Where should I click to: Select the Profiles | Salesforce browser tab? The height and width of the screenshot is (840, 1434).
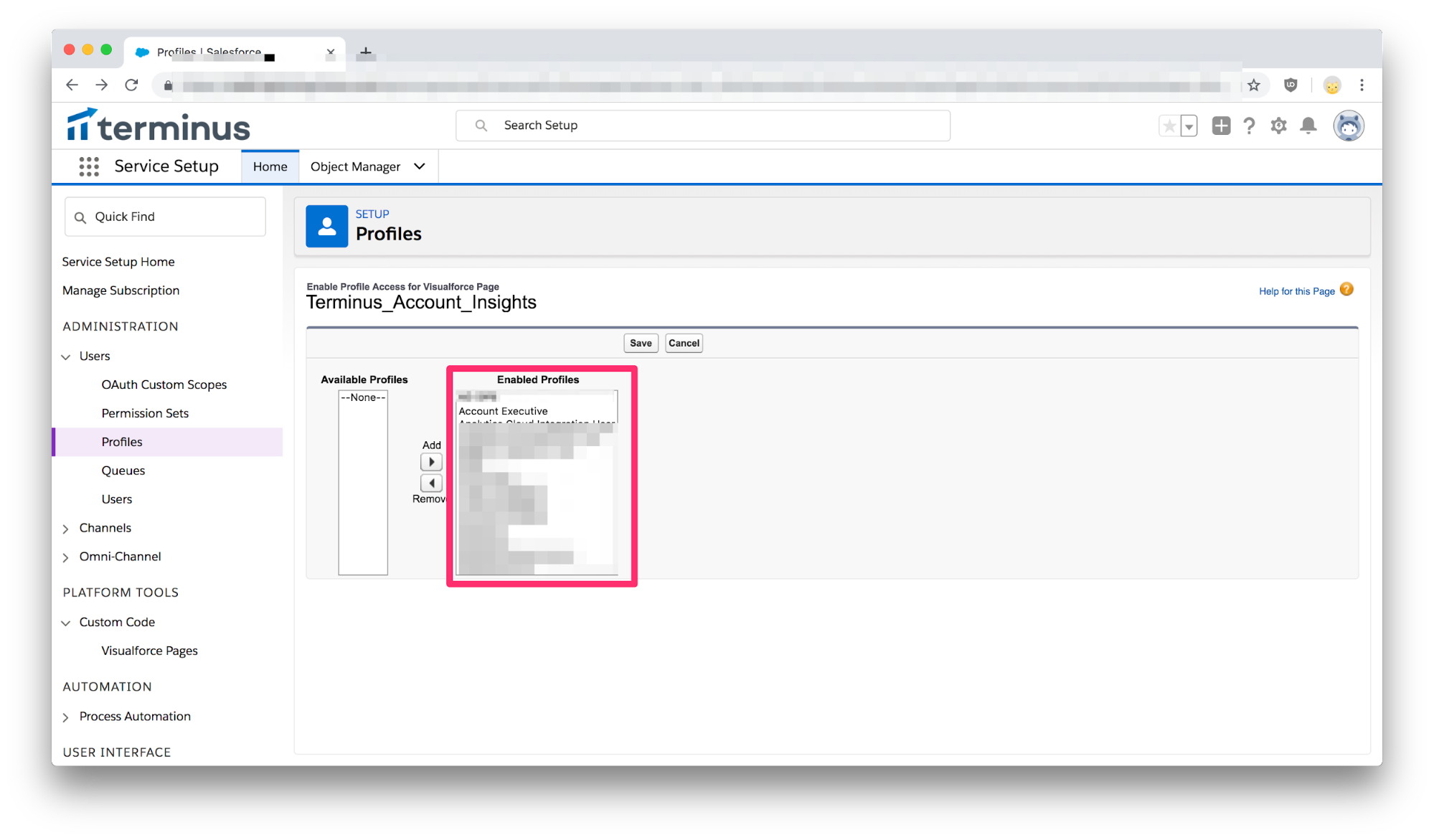coord(235,52)
